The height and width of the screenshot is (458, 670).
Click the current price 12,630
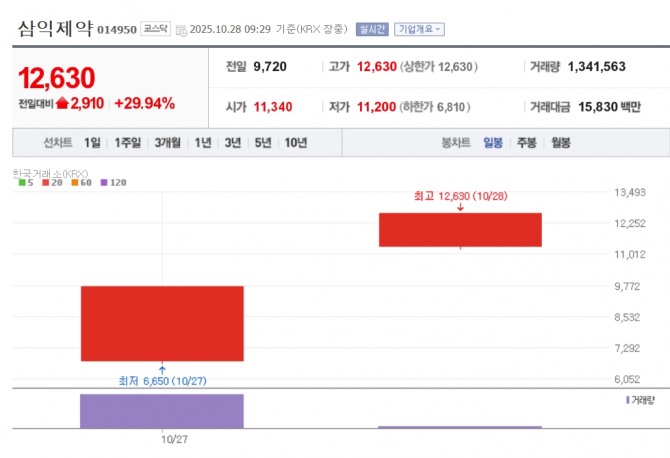56,78
